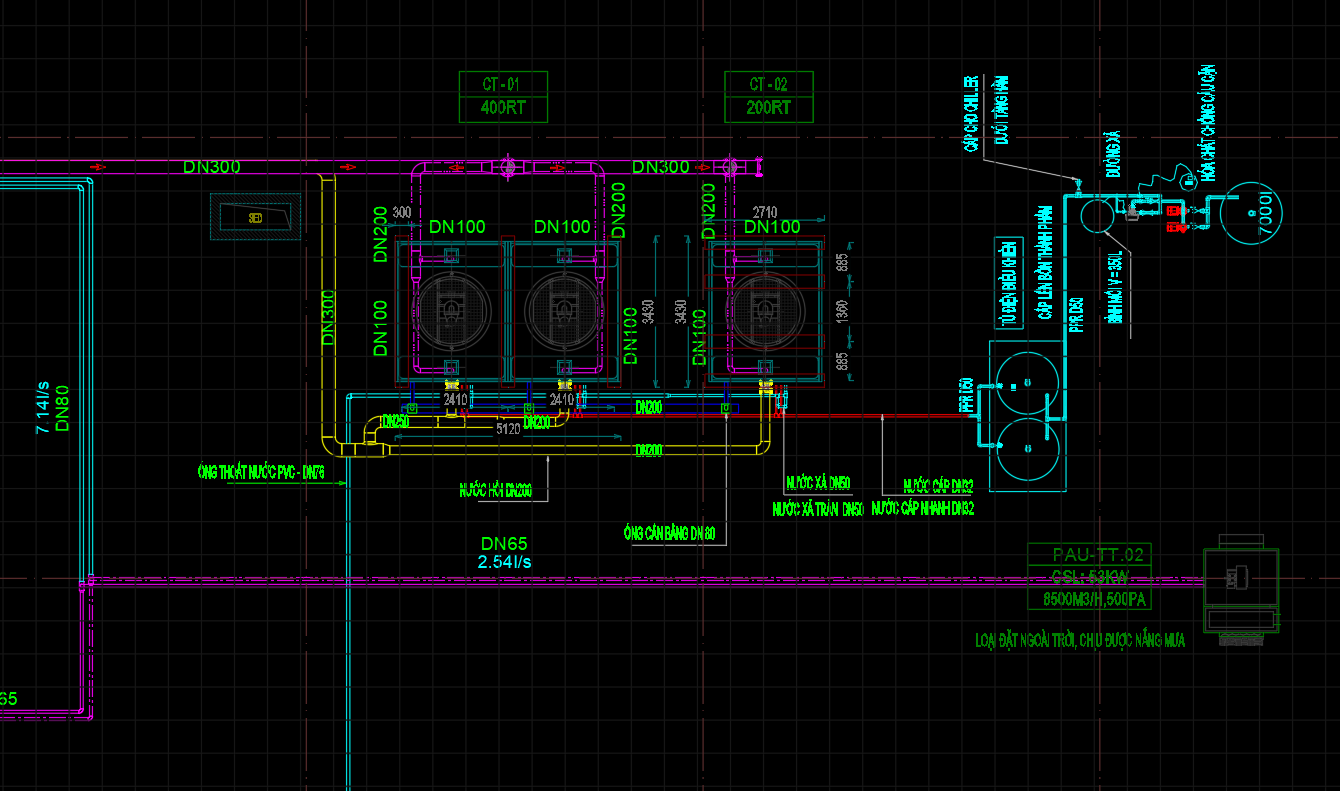Select the small yellow 'DN250' pipe label

pyautogui.click(x=395, y=422)
